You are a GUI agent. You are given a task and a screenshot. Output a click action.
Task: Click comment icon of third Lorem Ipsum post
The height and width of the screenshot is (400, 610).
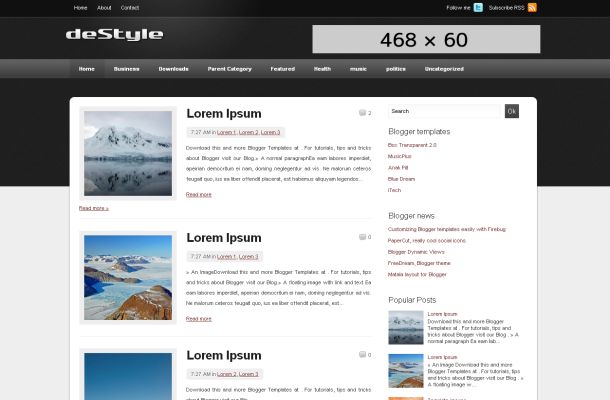[x=365, y=354]
